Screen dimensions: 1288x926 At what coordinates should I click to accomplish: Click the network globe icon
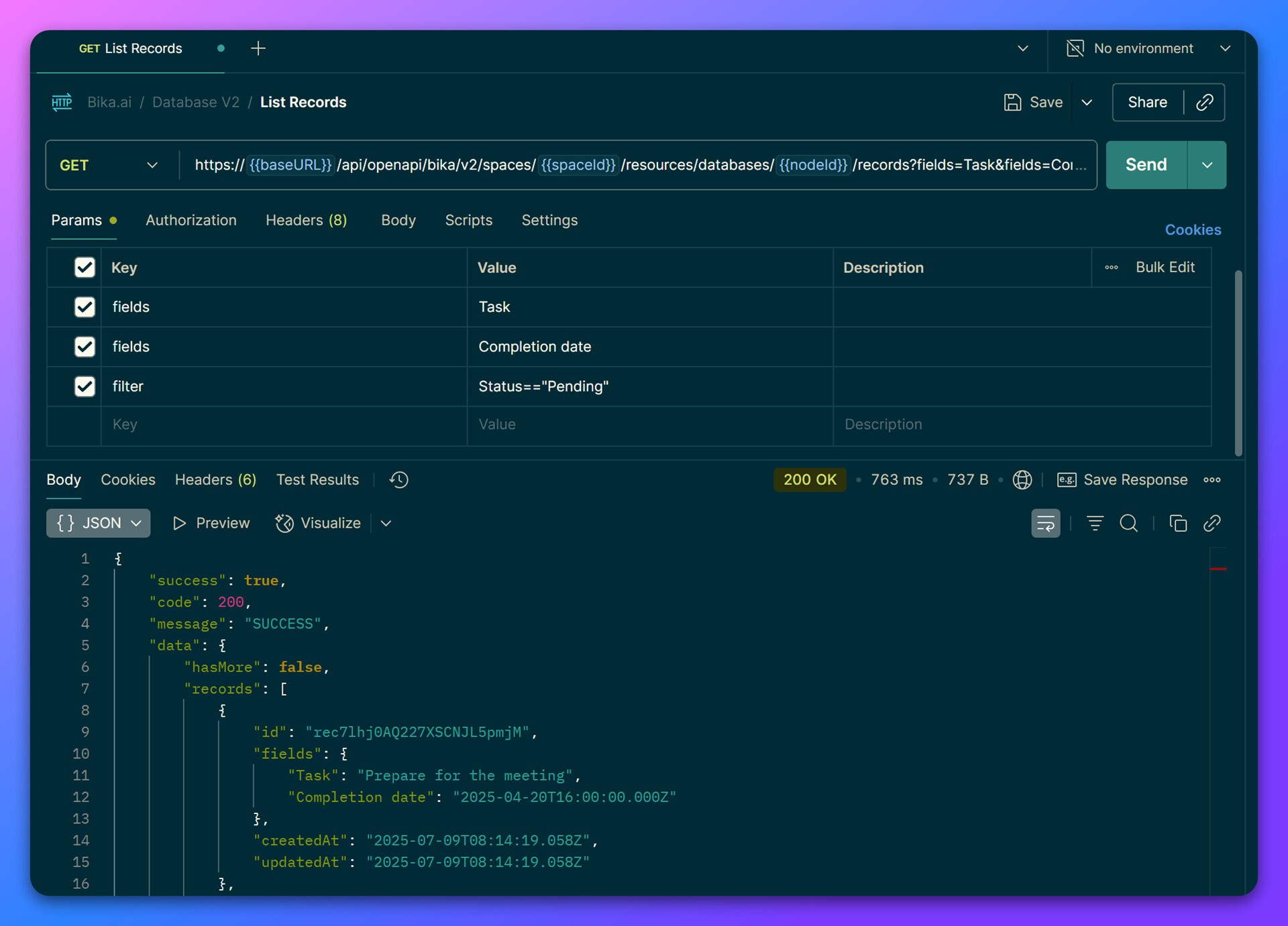point(1022,479)
